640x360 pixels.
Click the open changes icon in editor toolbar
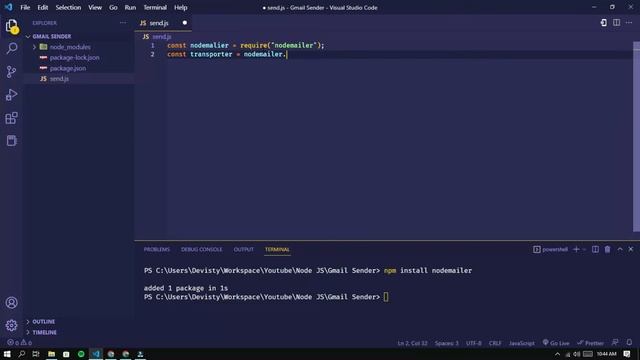point(603,23)
